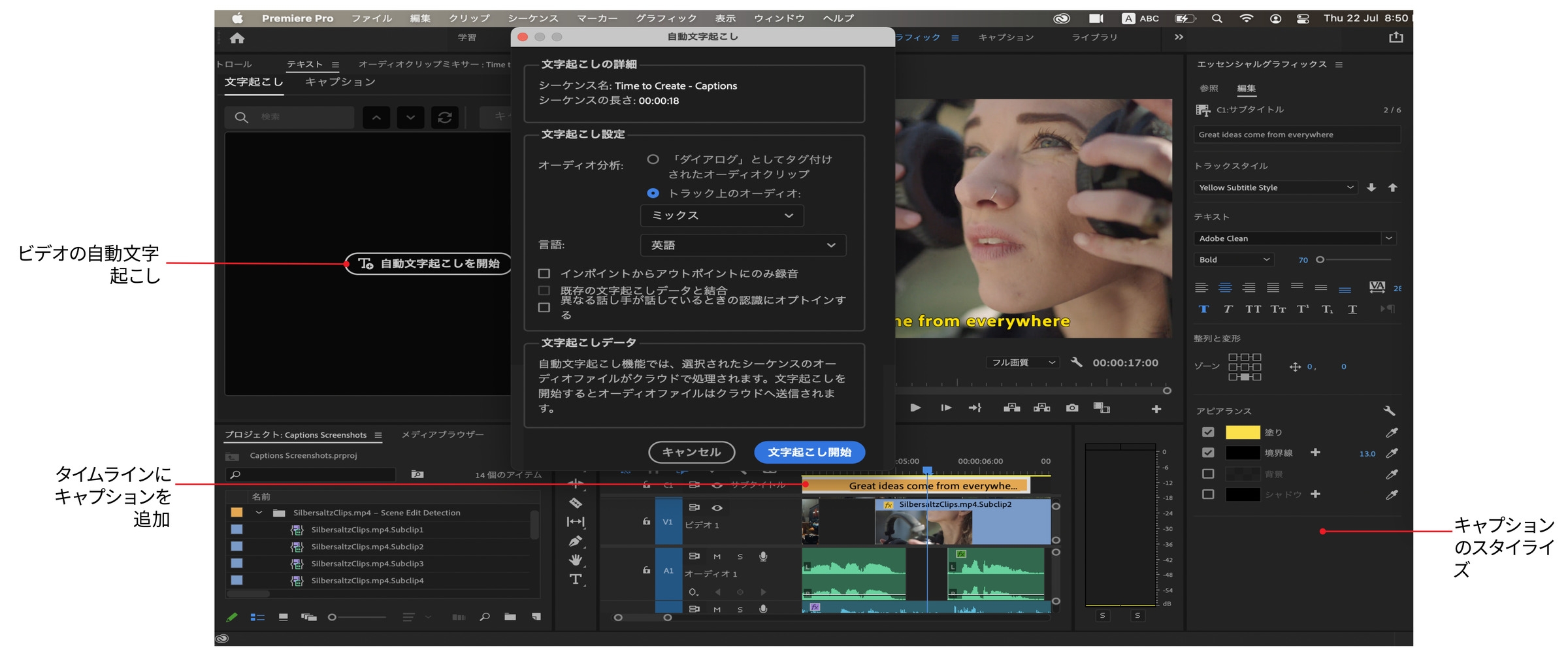Select the Razor tool in the tools panel
The image size is (1568, 661).
click(576, 503)
